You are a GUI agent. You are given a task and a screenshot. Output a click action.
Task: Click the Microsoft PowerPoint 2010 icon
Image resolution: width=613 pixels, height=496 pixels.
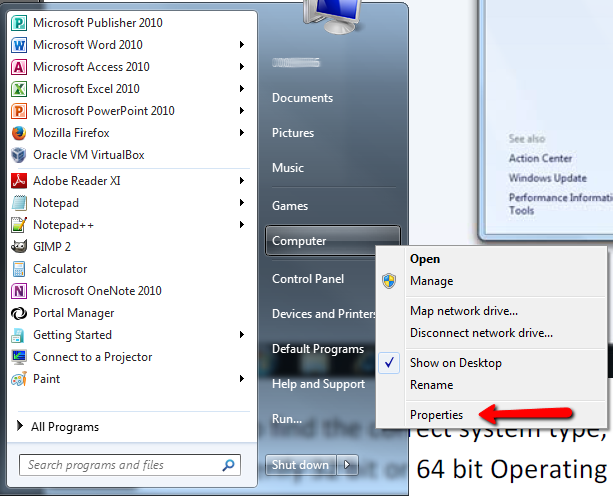coord(19,111)
